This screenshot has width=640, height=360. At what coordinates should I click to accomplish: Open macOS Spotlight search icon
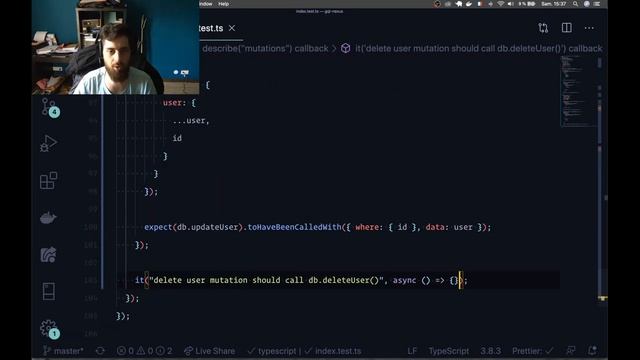point(576,4)
